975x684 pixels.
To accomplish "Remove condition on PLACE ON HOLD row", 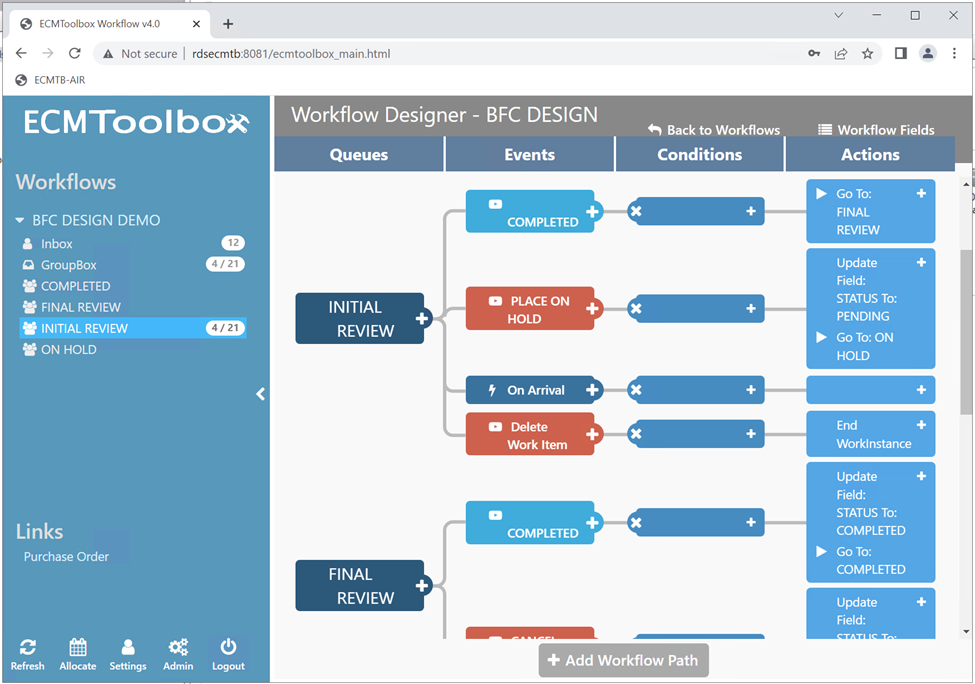I will pos(636,309).
